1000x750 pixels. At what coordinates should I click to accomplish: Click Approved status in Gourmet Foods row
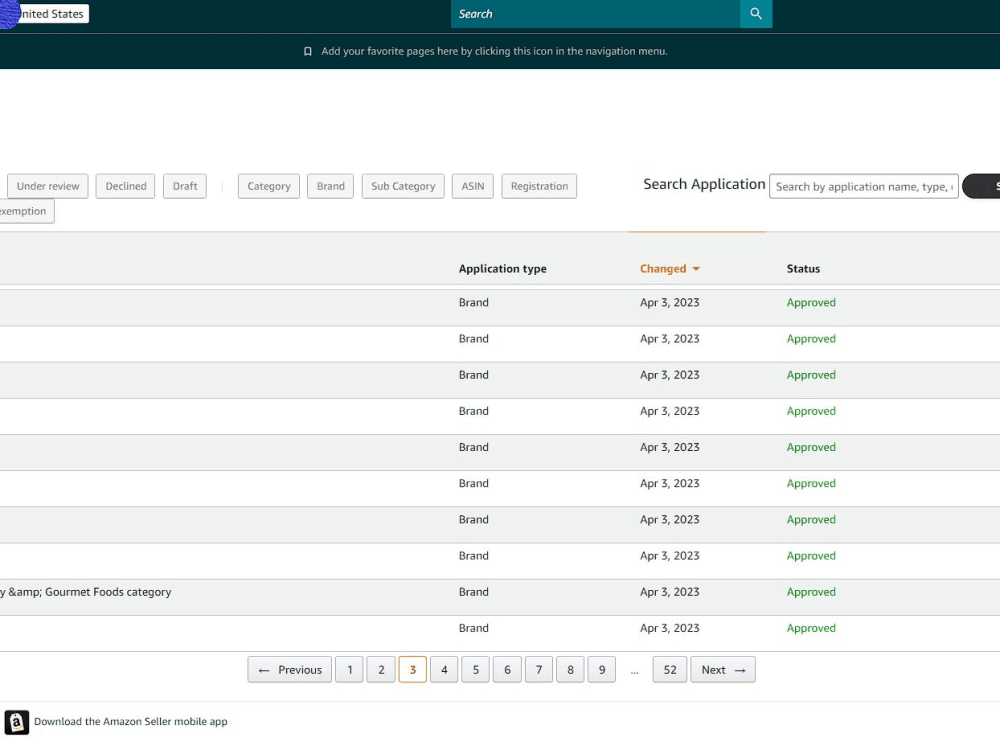[x=811, y=592]
